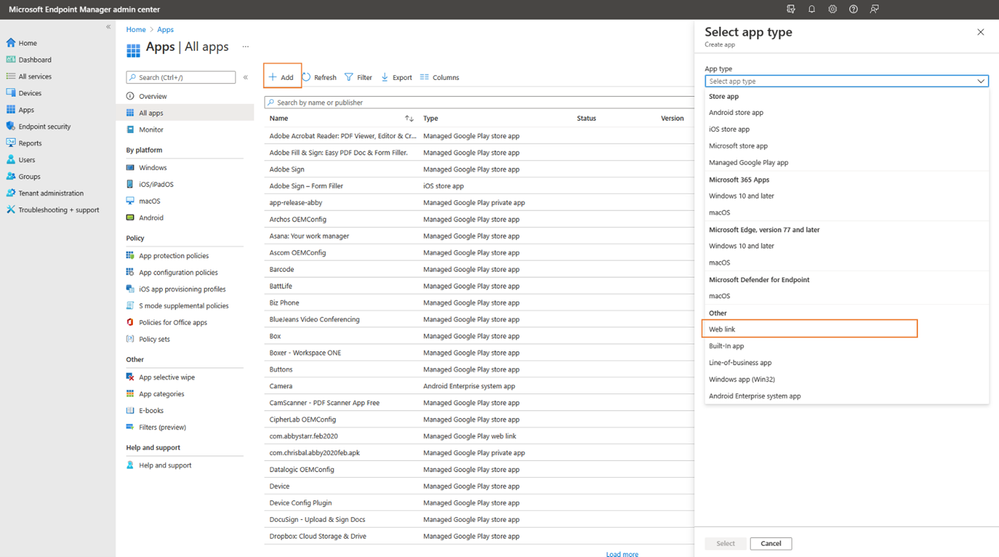Open the help question mark icon
999x557 pixels.
(853, 9)
